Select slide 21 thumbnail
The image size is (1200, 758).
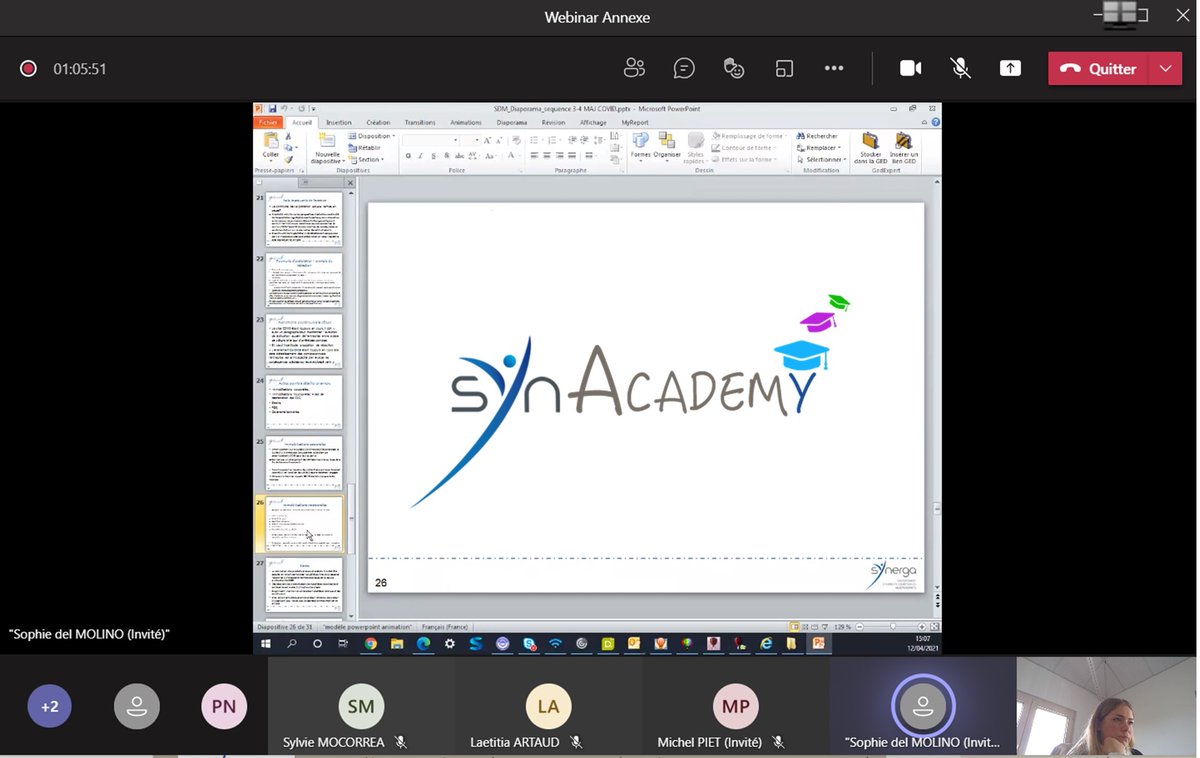tap(304, 219)
